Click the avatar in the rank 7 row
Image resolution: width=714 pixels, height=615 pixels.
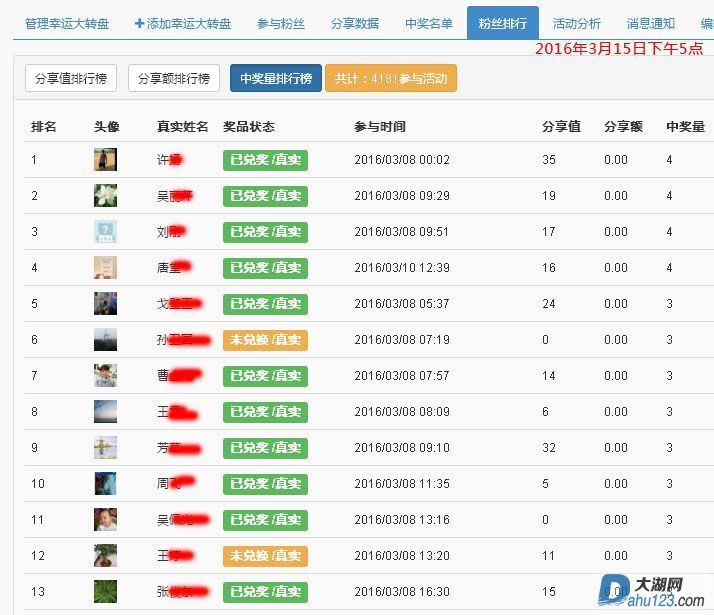(x=105, y=376)
